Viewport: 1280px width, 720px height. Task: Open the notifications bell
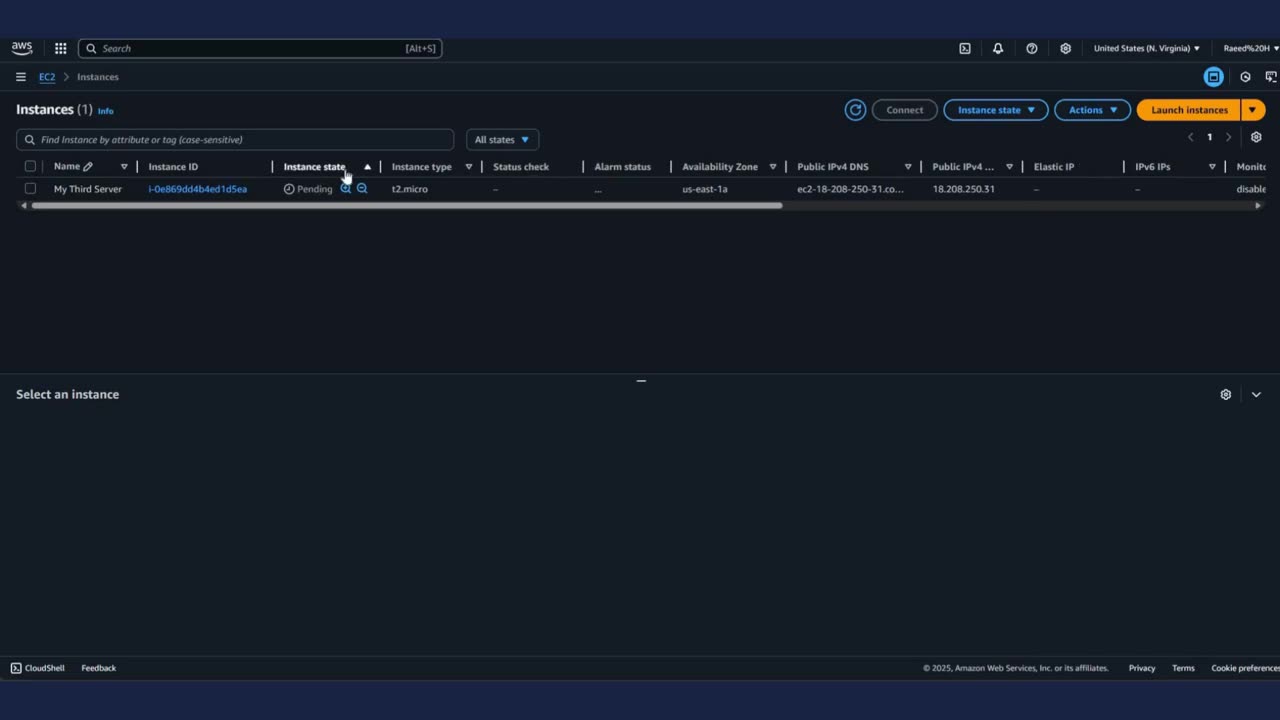998,48
